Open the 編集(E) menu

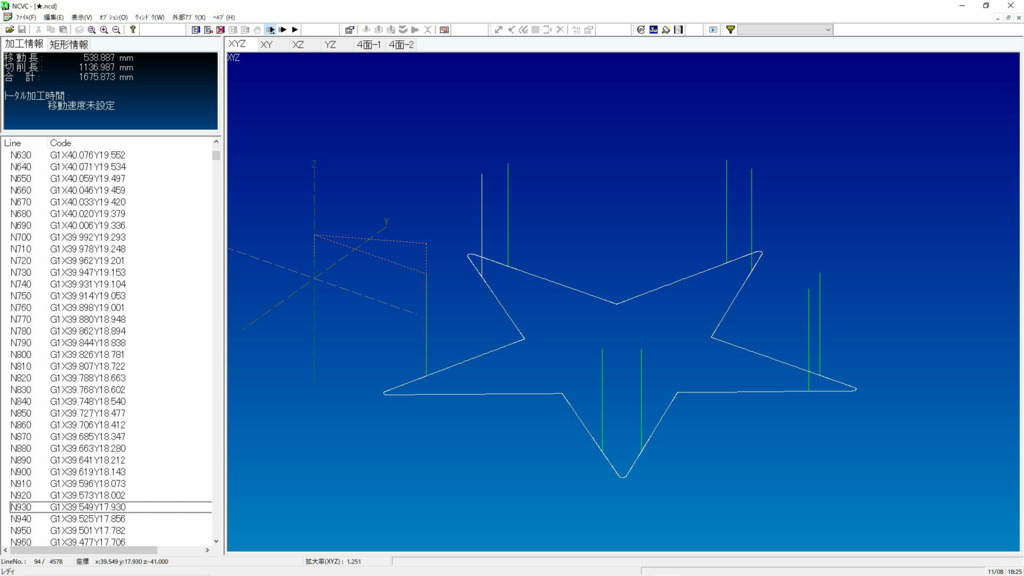point(54,17)
